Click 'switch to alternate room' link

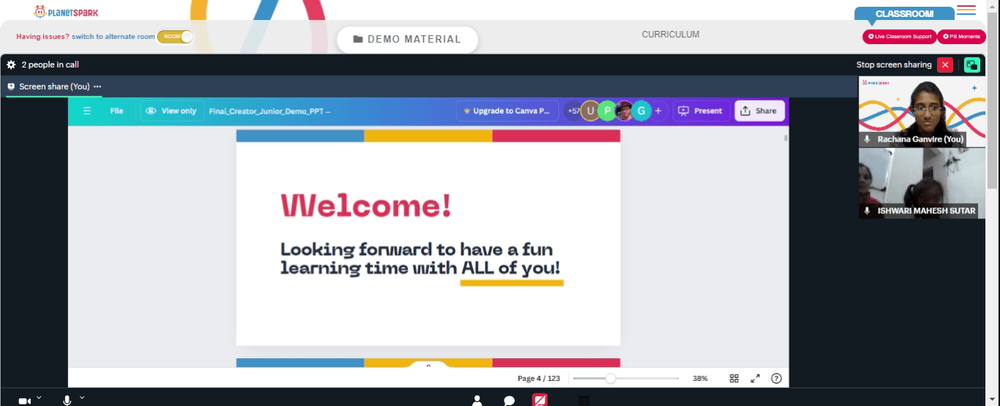tap(113, 37)
